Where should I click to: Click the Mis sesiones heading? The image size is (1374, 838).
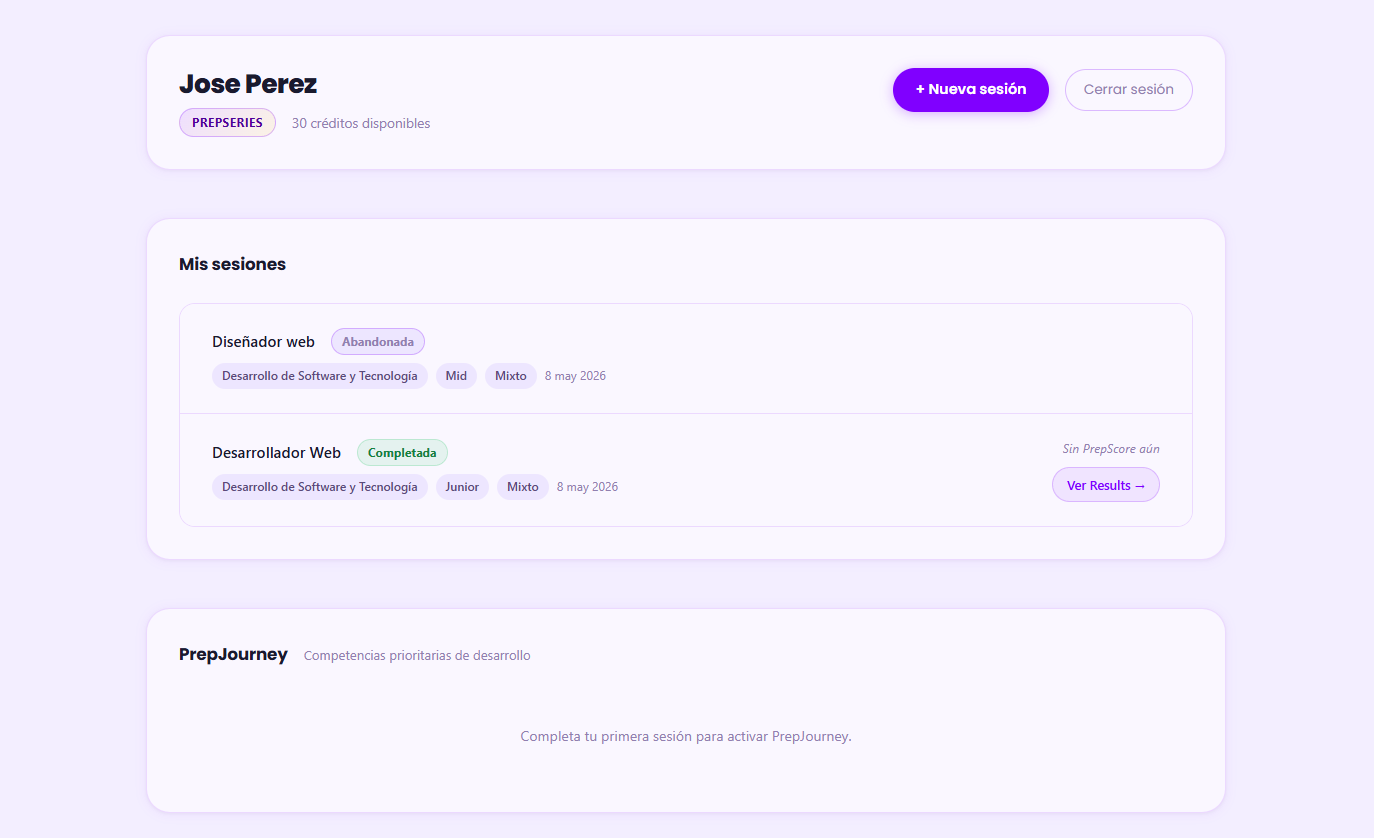coord(232,264)
